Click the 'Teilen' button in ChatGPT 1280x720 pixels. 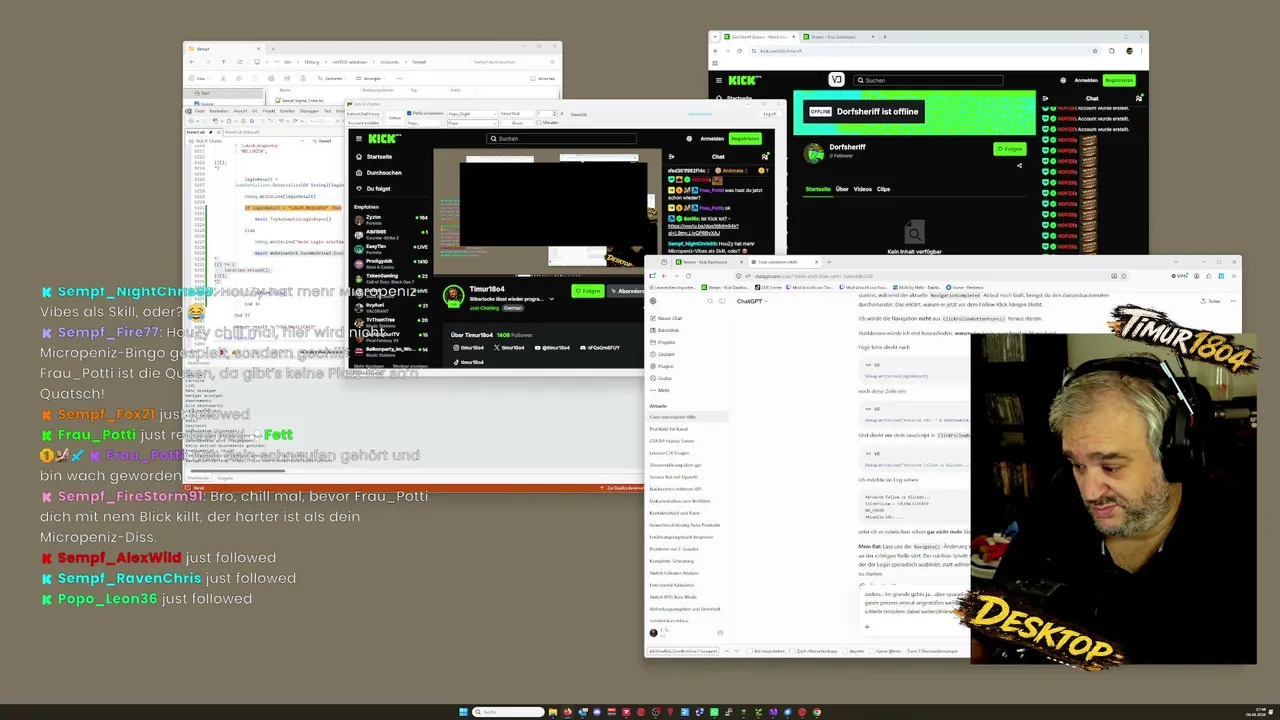1213,300
